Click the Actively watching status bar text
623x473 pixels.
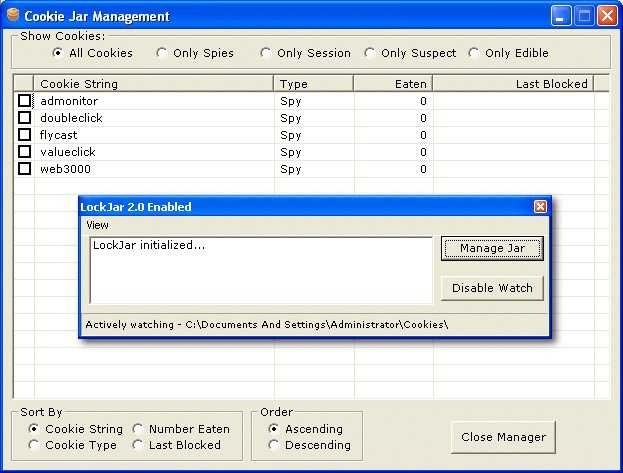point(267,325)
